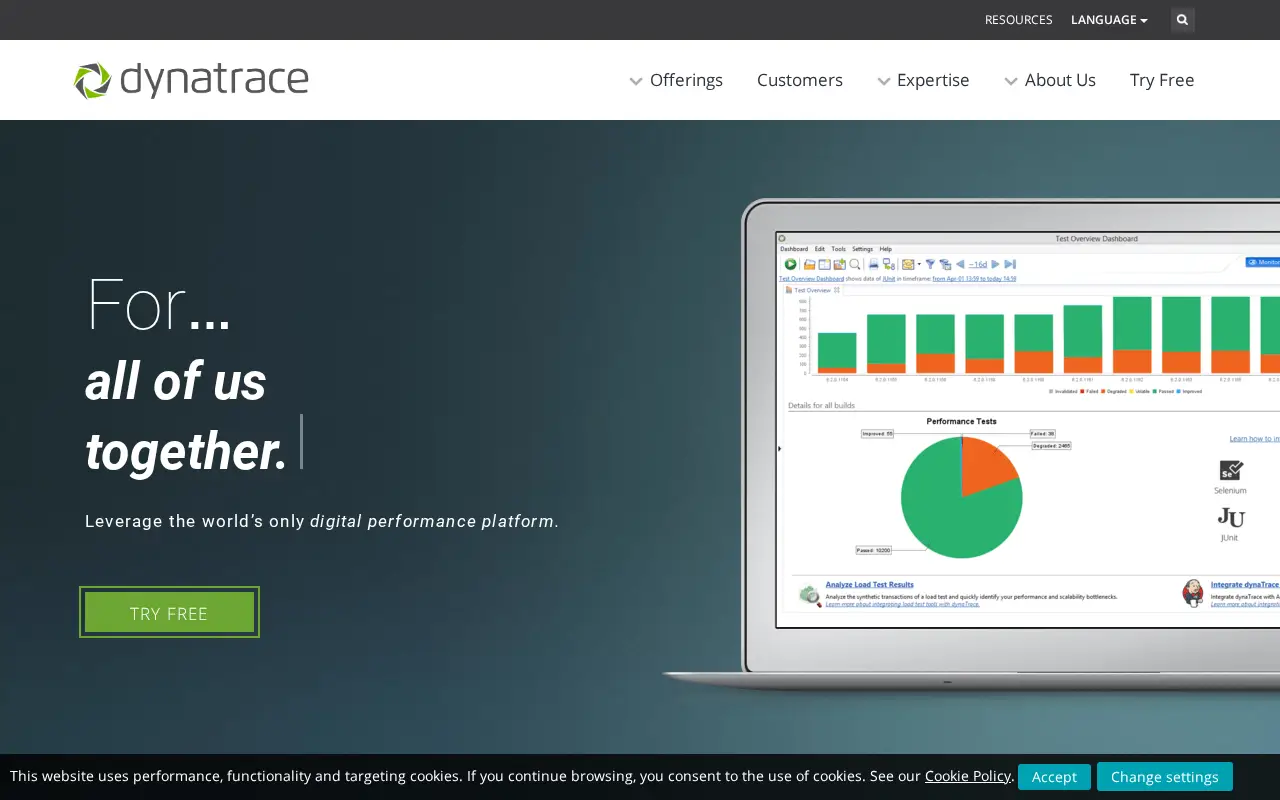Accept the cookie notice
Viewport: 1280px width, 800px height.
(1054, 777)
